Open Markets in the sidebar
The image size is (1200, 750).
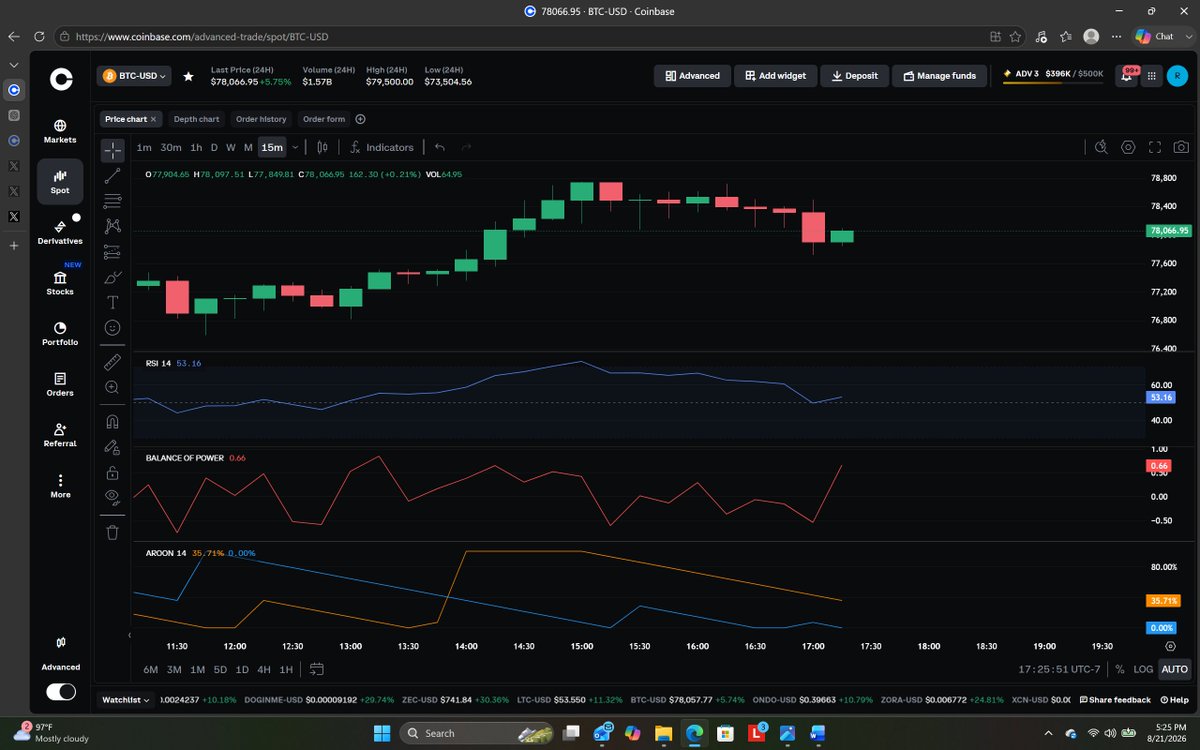pyautogui.click(x=60, y=131)
